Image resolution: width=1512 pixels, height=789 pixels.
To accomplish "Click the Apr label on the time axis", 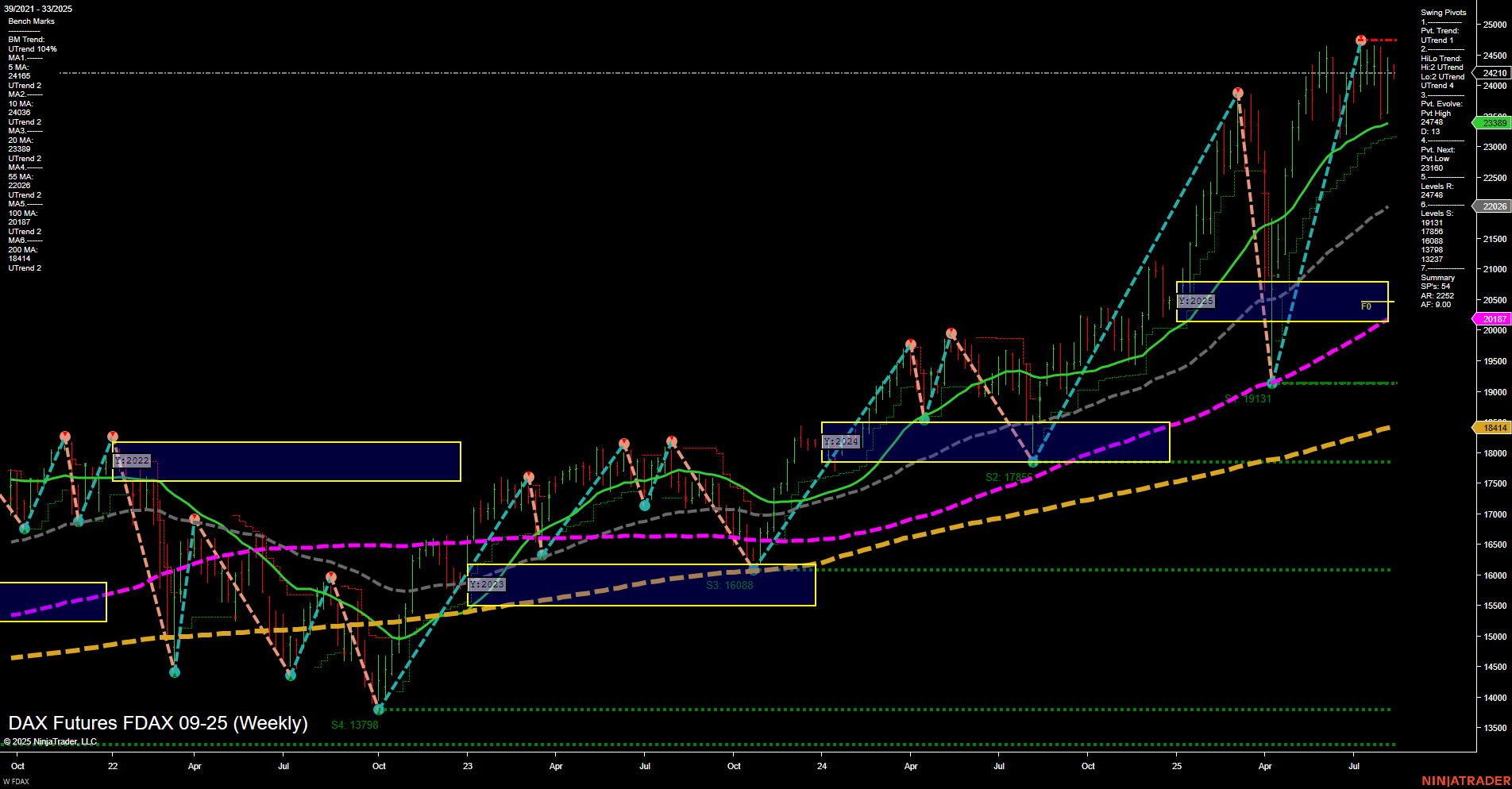I will tap(194, 767).
